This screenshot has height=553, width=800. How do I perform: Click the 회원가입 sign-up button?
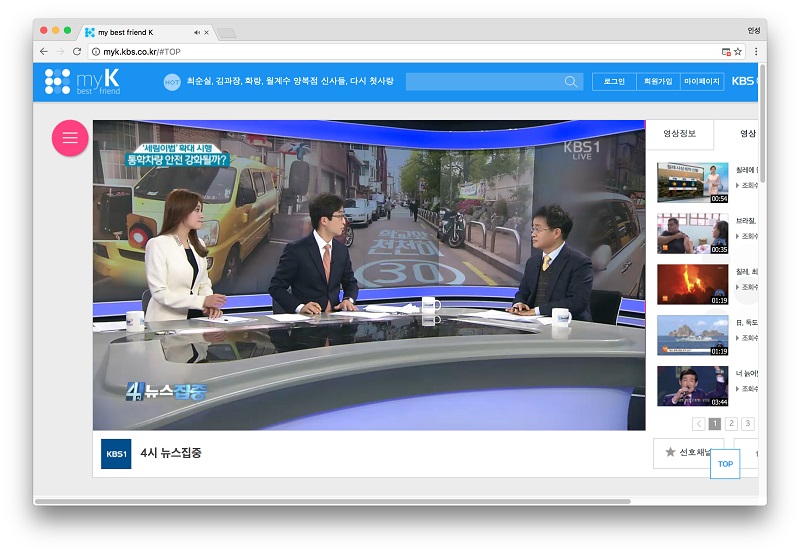coord(658,82)
